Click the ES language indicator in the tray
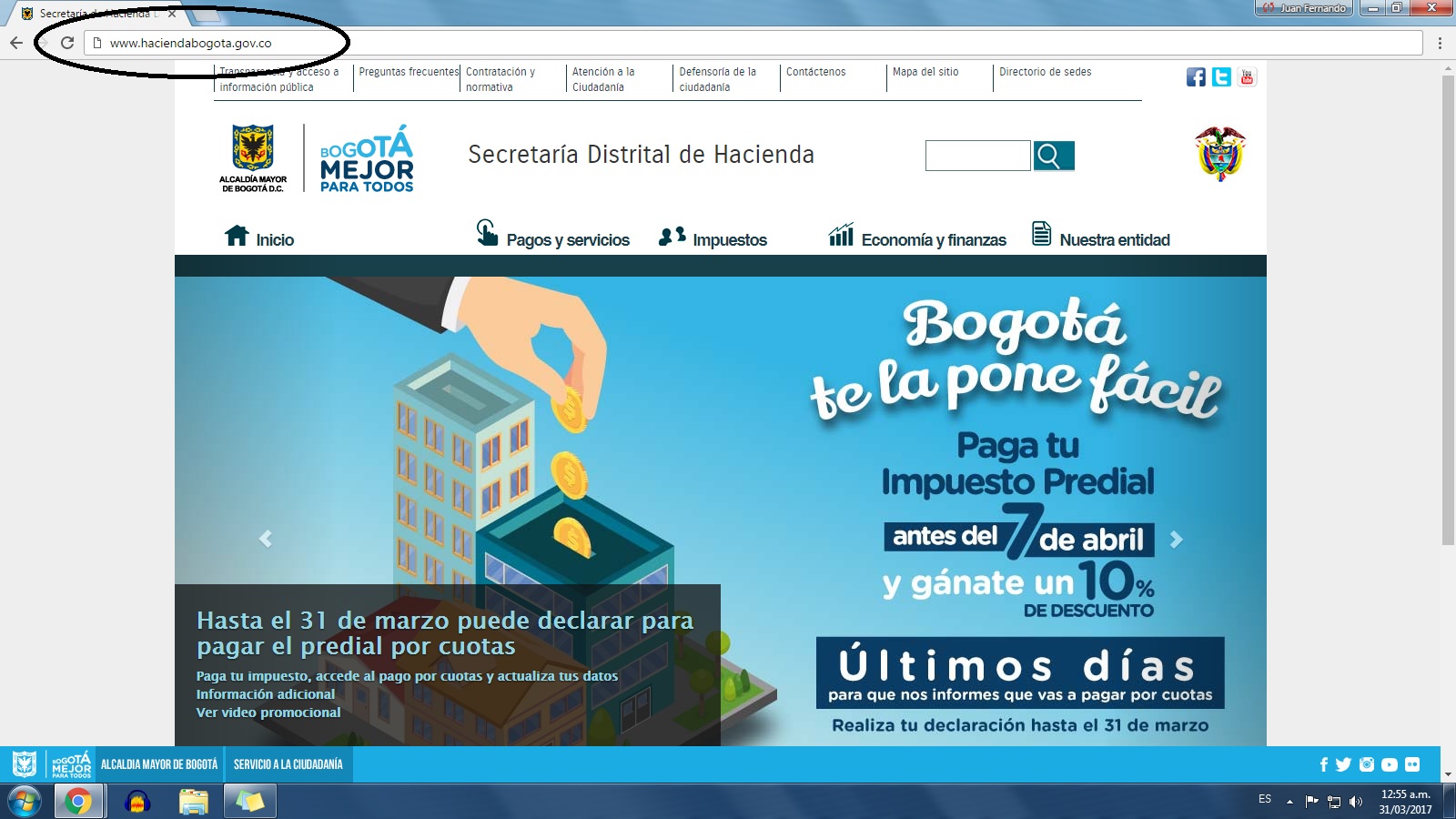The width and height of the screenshot is (1456, 819). click(x=1265, y=799)
